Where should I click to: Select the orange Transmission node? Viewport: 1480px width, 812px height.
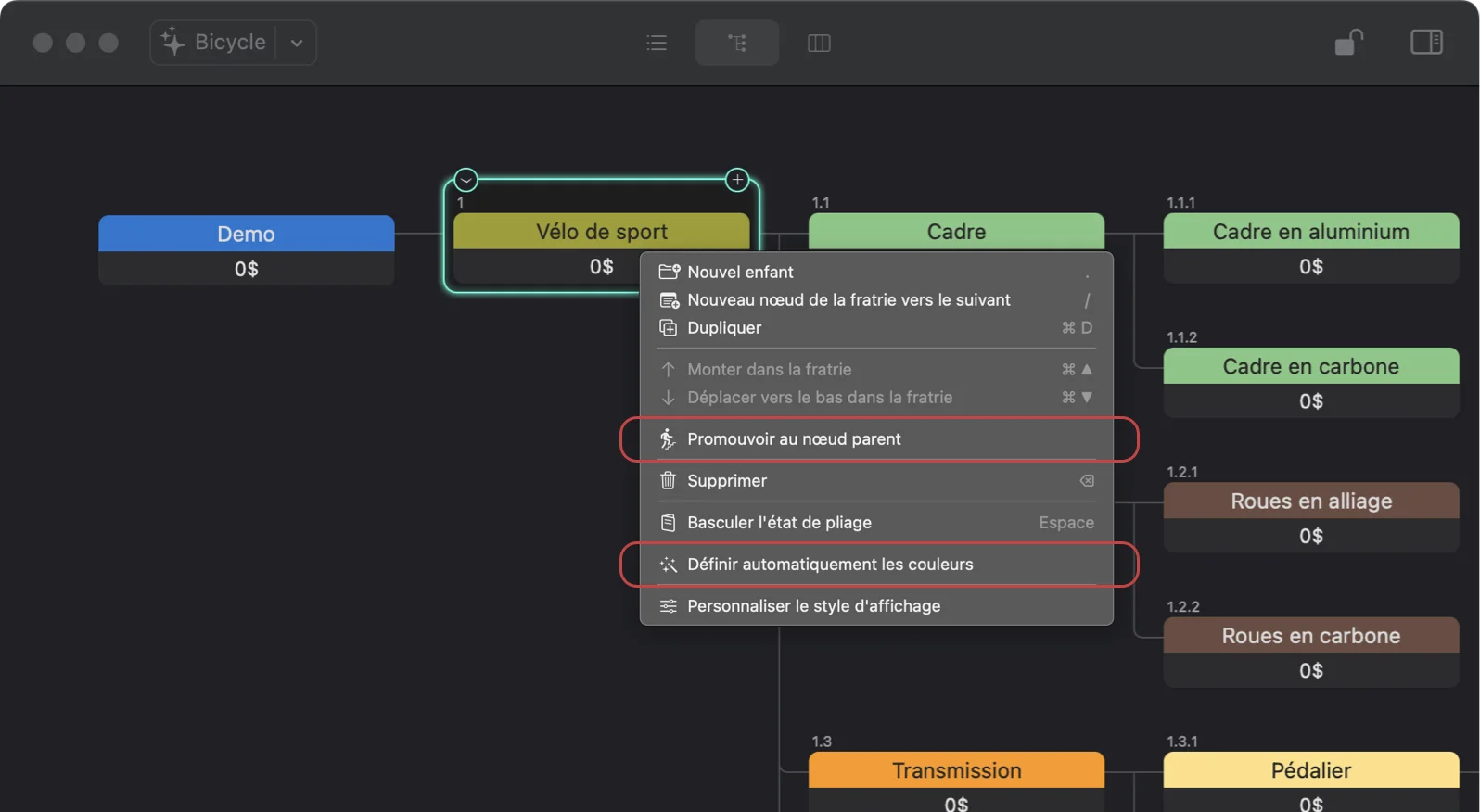[956, 770]
